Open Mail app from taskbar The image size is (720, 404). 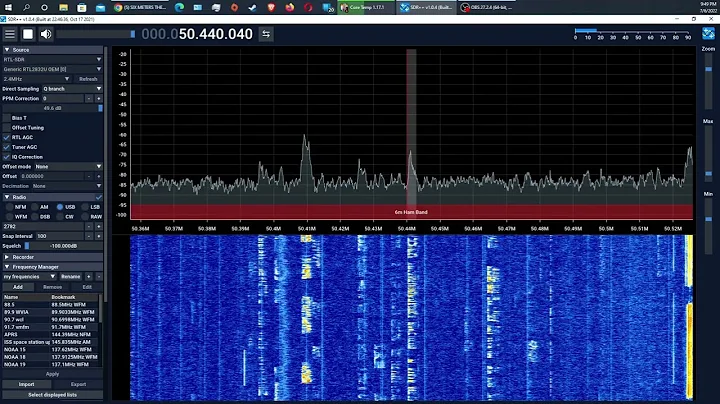[100, 7]
